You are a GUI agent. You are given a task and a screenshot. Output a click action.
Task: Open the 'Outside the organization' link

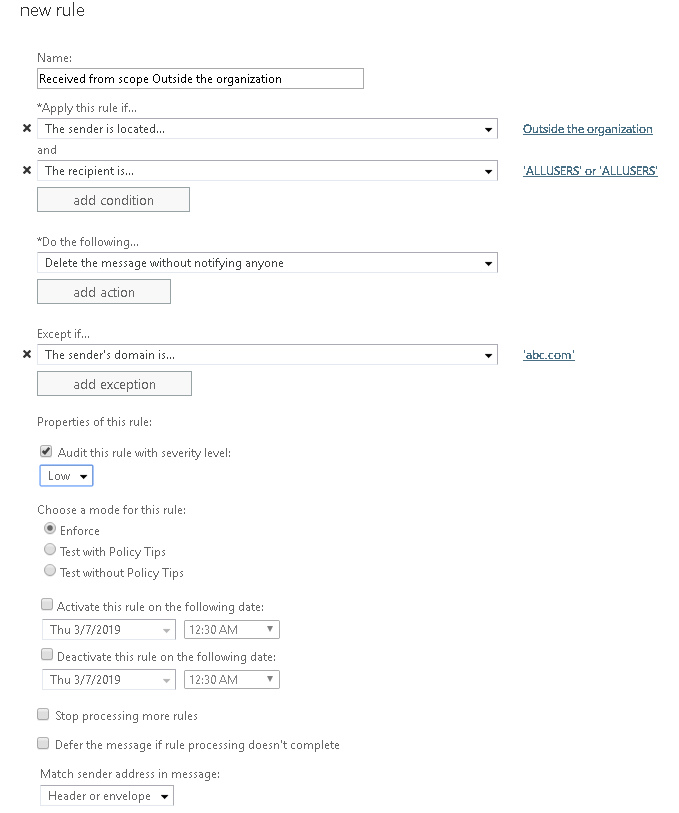click(587, 129)
